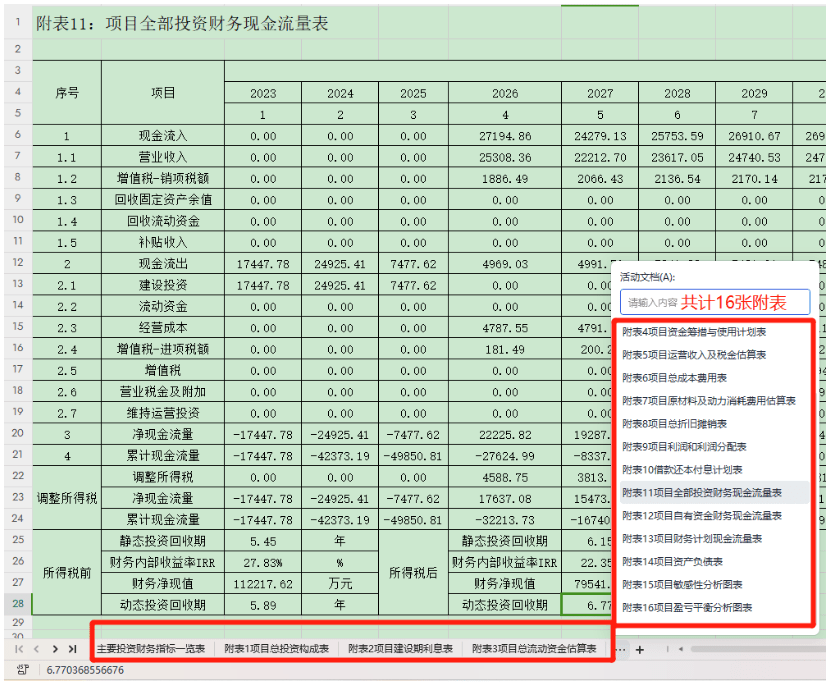Viewport: 830px width, 683px height.
Task: Jump to last sheet arrow
Action: coord(73,649)
